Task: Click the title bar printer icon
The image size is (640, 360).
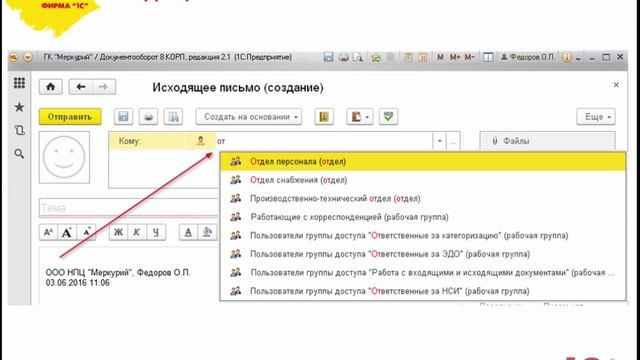Action: click(x=344, y=58)
